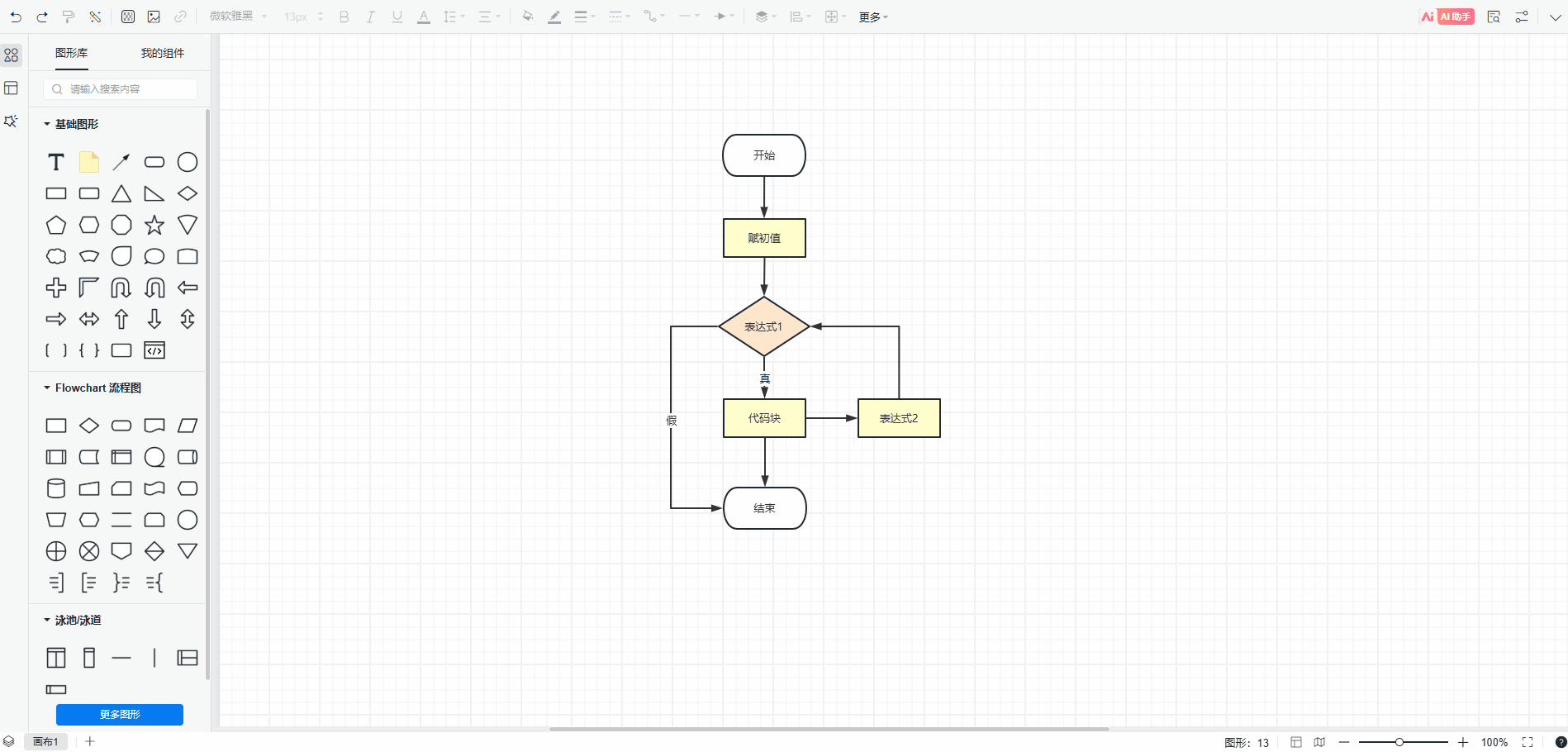Open the text alignment dropdown

489,17
